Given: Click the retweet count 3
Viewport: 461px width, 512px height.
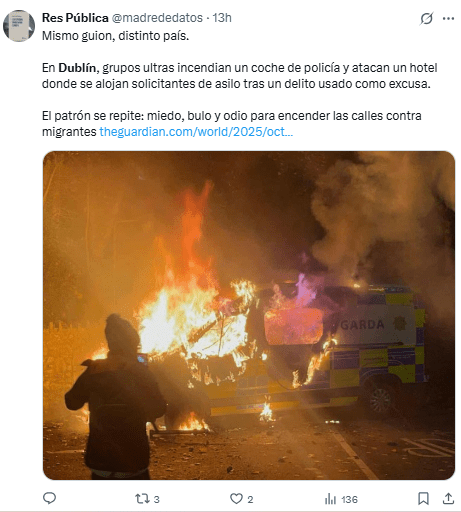Looking at the screenshot, I should [157, 499].
